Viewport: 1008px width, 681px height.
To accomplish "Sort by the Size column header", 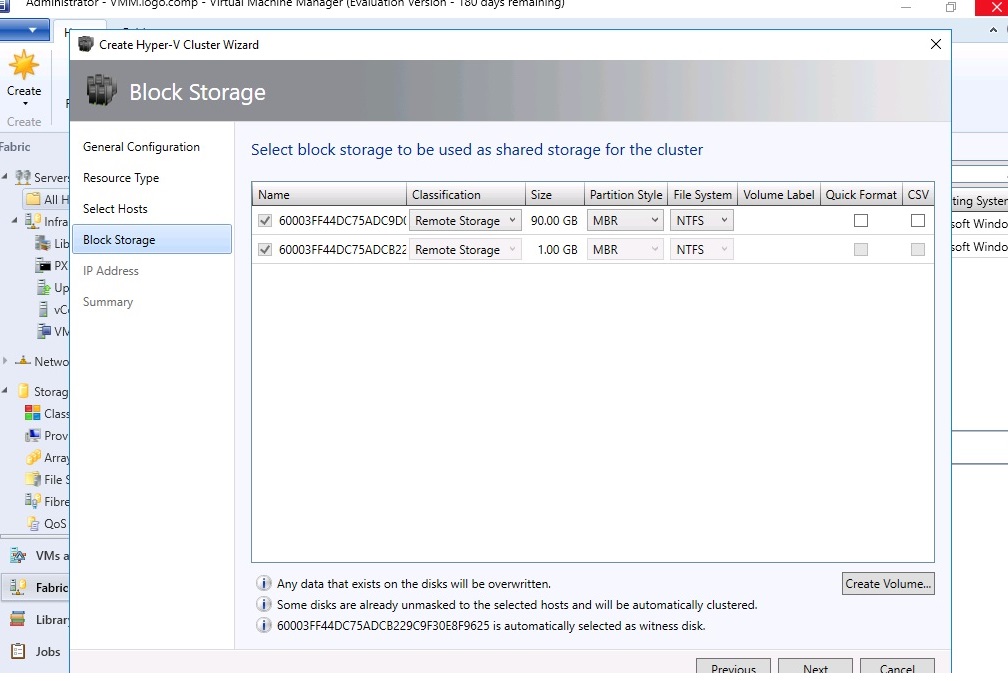I will [x=554, y=194].
